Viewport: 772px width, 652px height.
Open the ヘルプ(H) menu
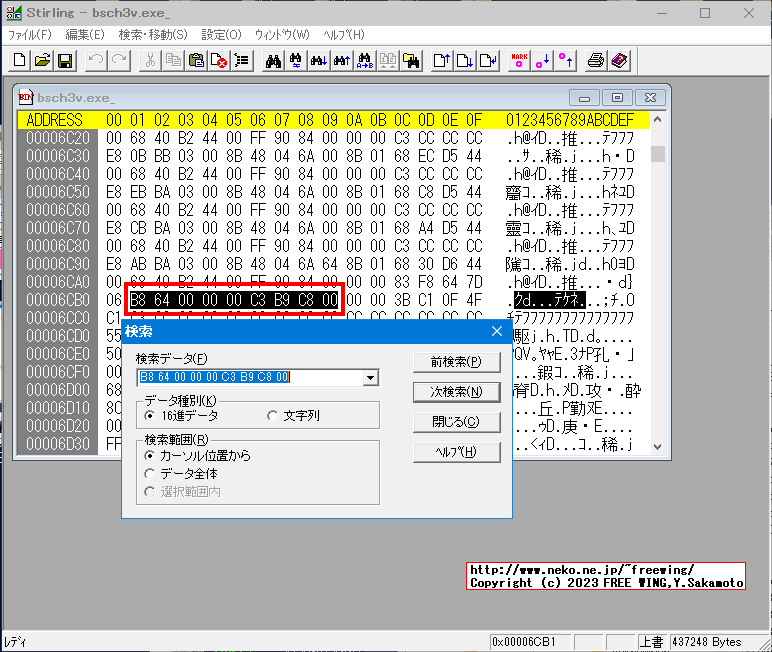point(344,35)
